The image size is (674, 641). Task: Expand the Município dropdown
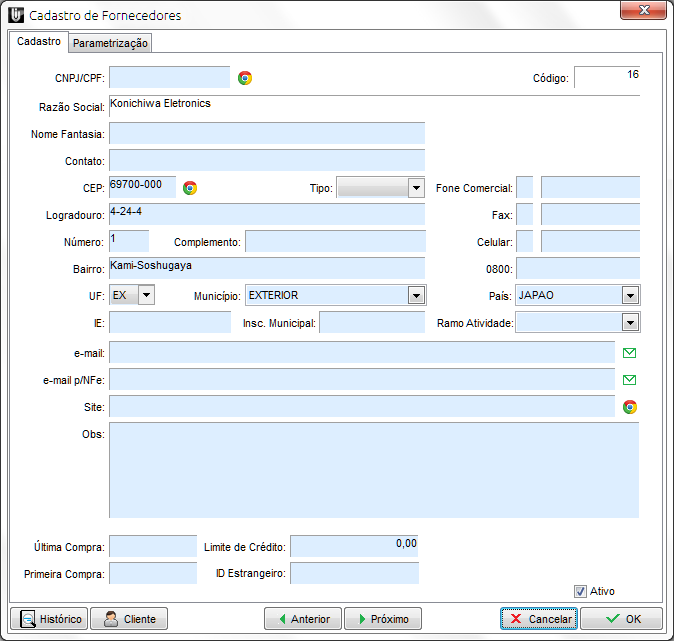click(417, 295)
